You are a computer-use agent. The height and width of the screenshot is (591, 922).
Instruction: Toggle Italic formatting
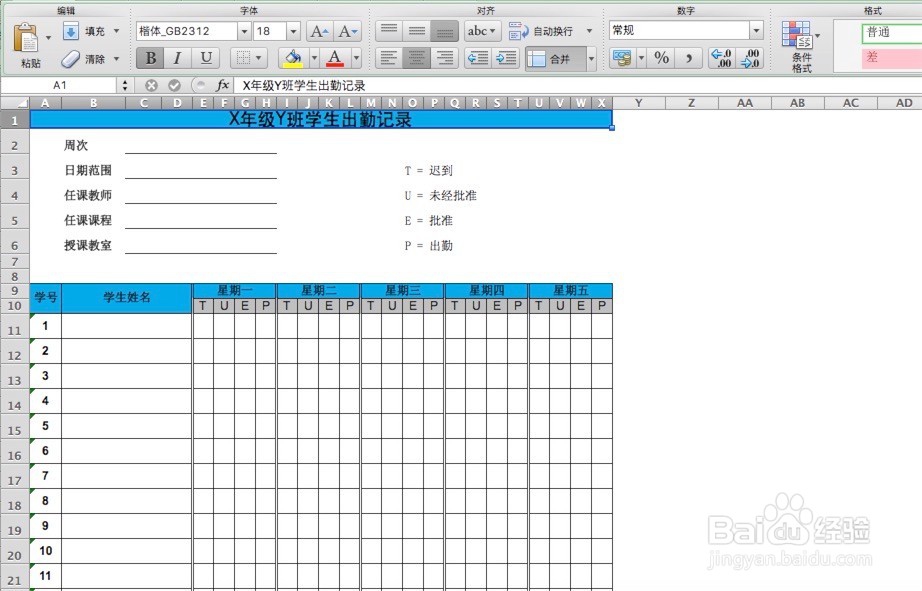(178, 58)
